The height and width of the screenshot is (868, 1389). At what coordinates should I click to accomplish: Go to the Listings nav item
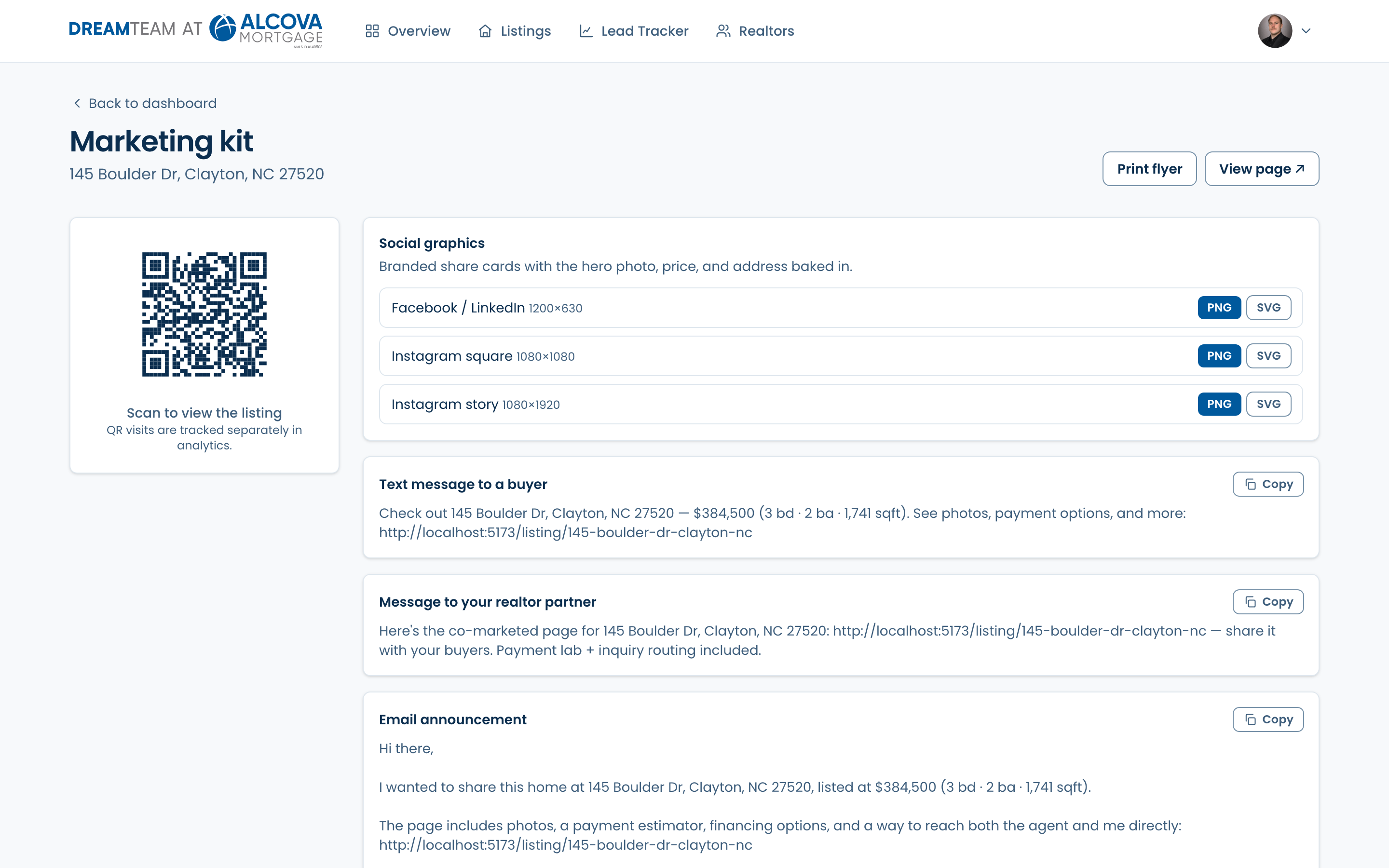514,31
